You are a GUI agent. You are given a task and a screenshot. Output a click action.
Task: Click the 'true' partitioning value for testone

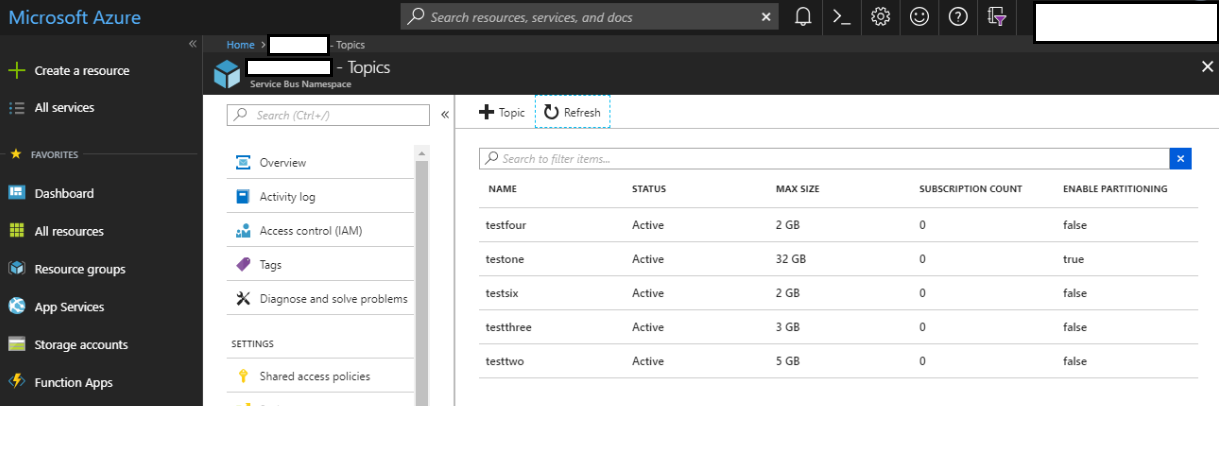pos(1073,259)
